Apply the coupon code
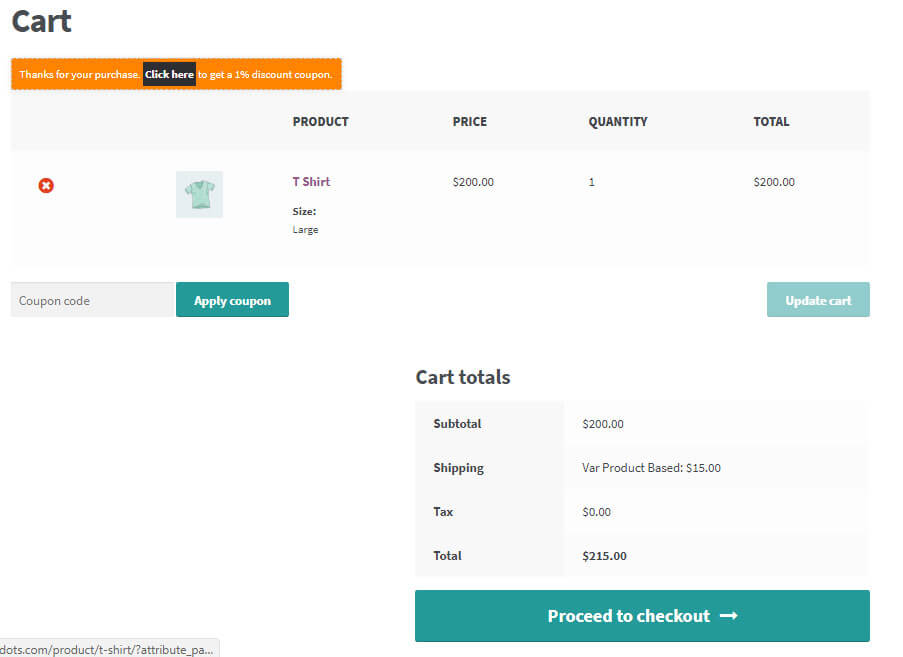The width and height of the screenshot is (903, 657). [x=232, y=299]
